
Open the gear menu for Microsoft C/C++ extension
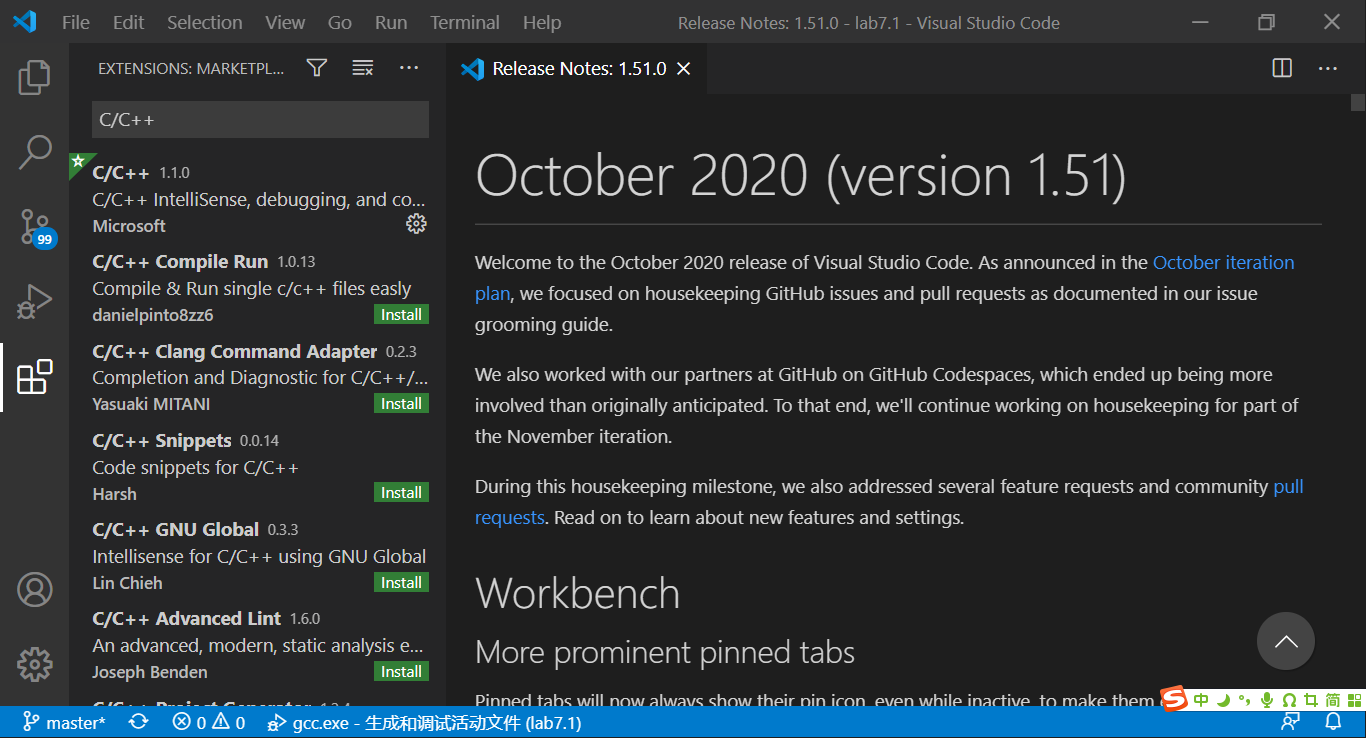pos(416,224)
